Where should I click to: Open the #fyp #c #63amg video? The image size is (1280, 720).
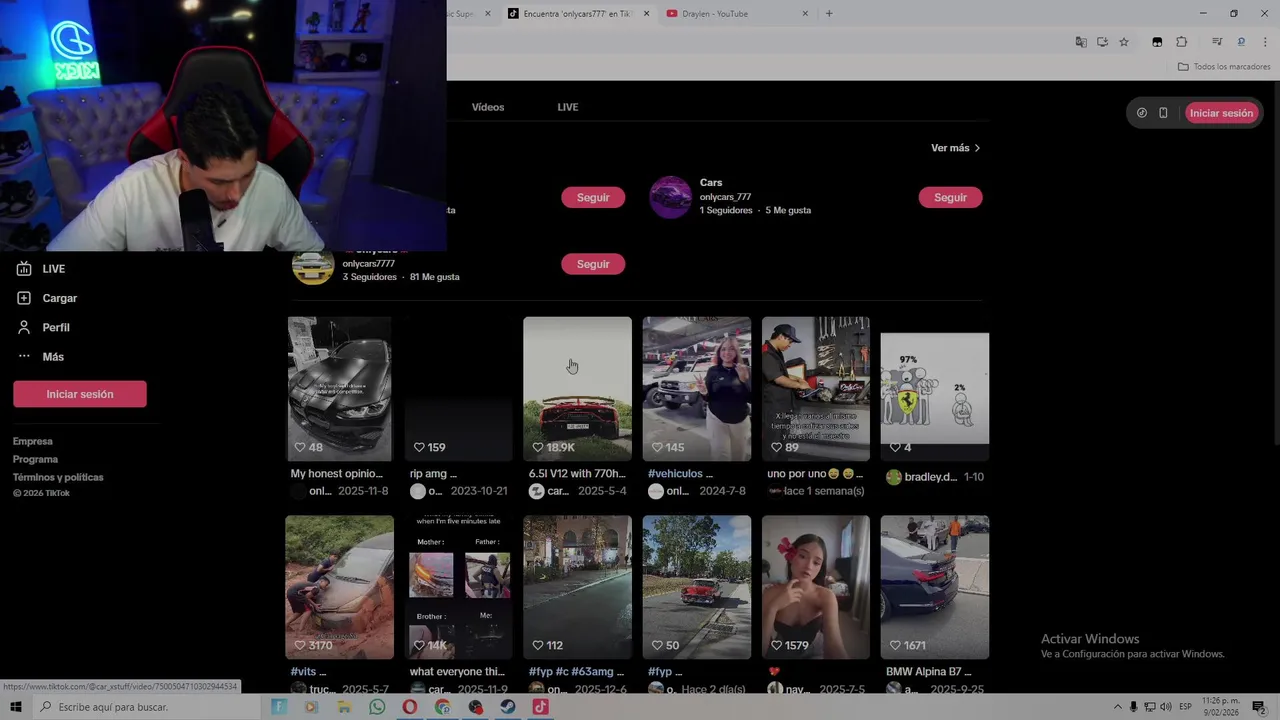click(x=577, y=587)
